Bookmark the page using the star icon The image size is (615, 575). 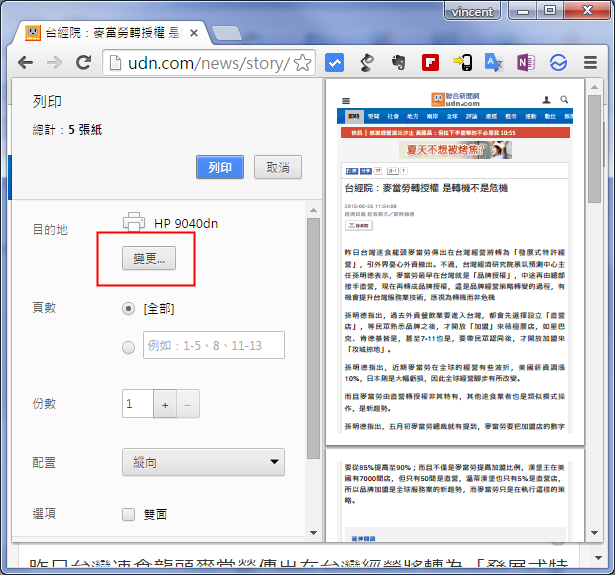point(302,63)
